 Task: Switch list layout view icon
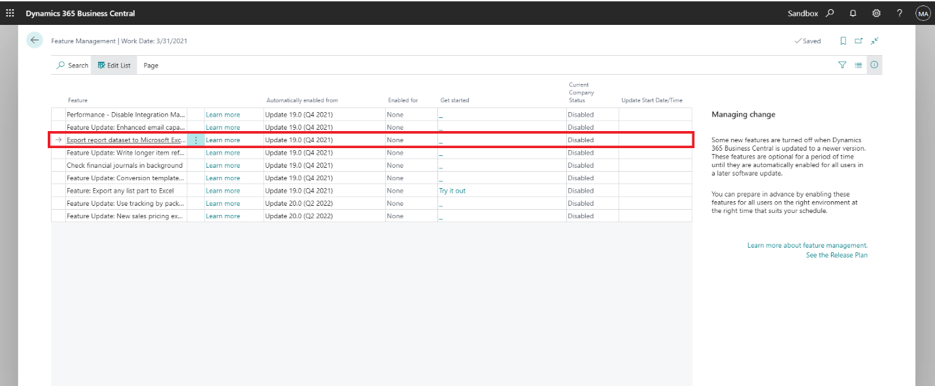(x=858, y=65)
